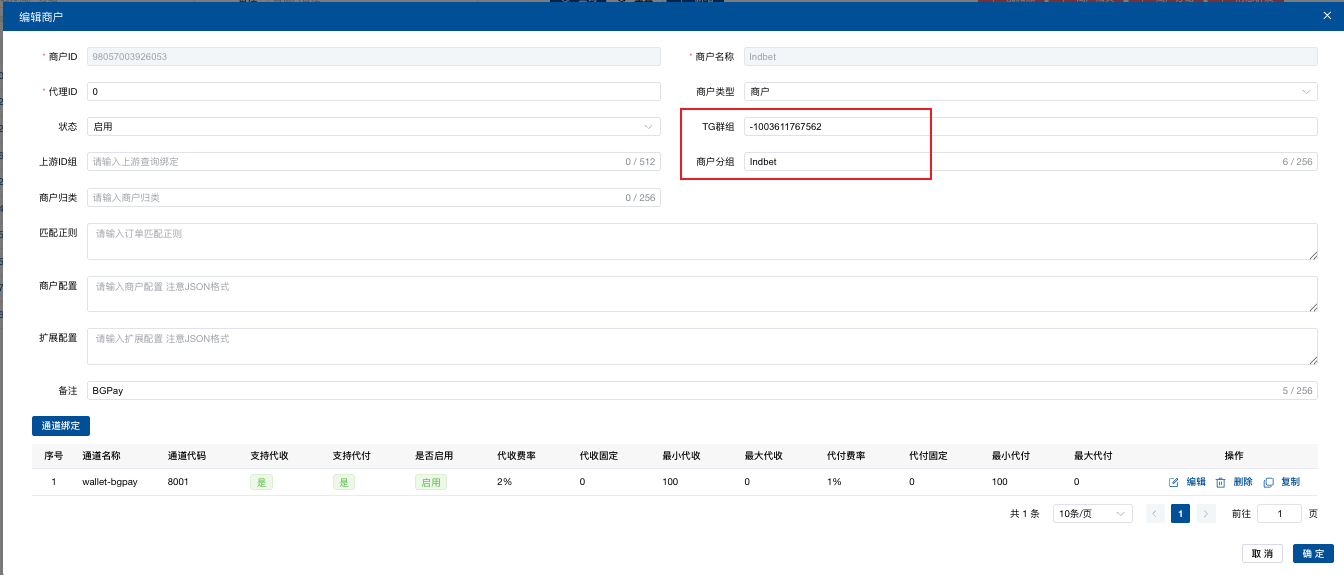The width and height of the screenshot is (1344, 575).
Task: Click the edit pencil icon for wallet-bgpay
Action: pyautogui.click(x=1174, y=482)
